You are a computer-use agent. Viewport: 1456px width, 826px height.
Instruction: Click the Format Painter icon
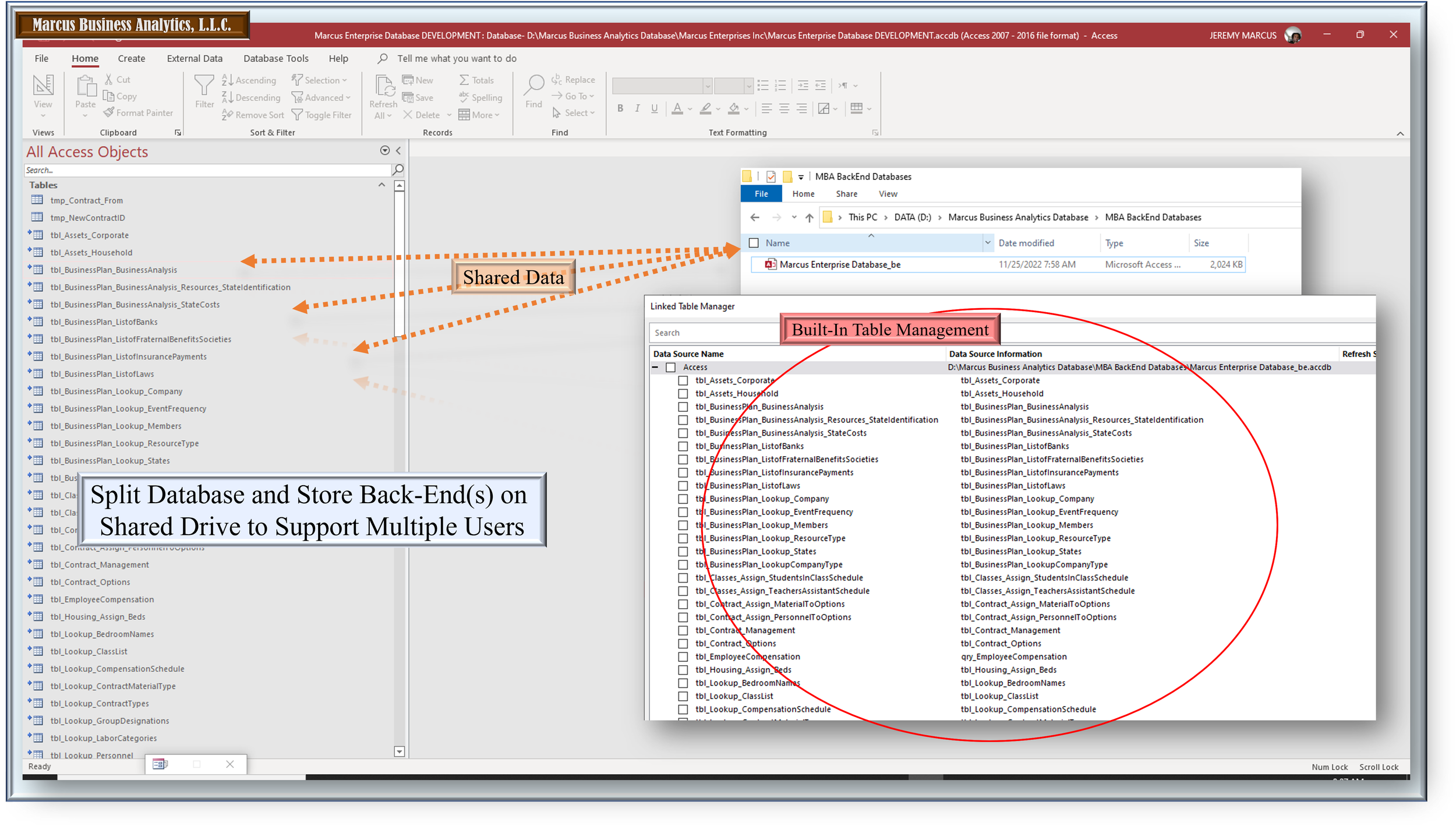(x=109, y=113)
